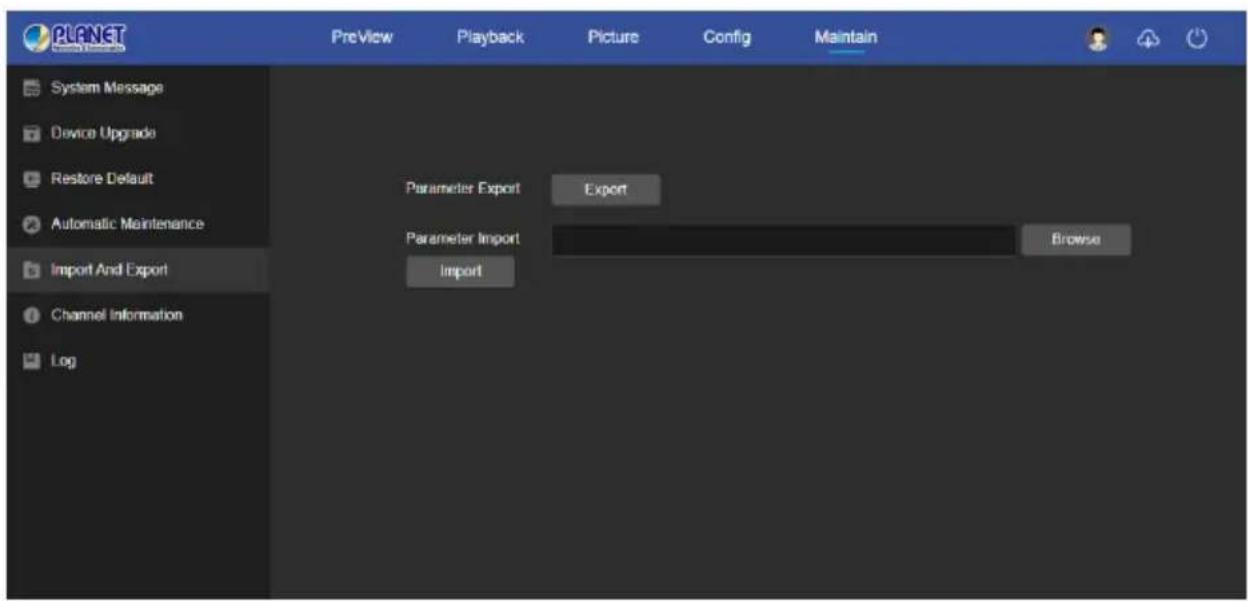Screen dimensions: 1248x601
Task: Click the Export button
Action: click(605, 190)
